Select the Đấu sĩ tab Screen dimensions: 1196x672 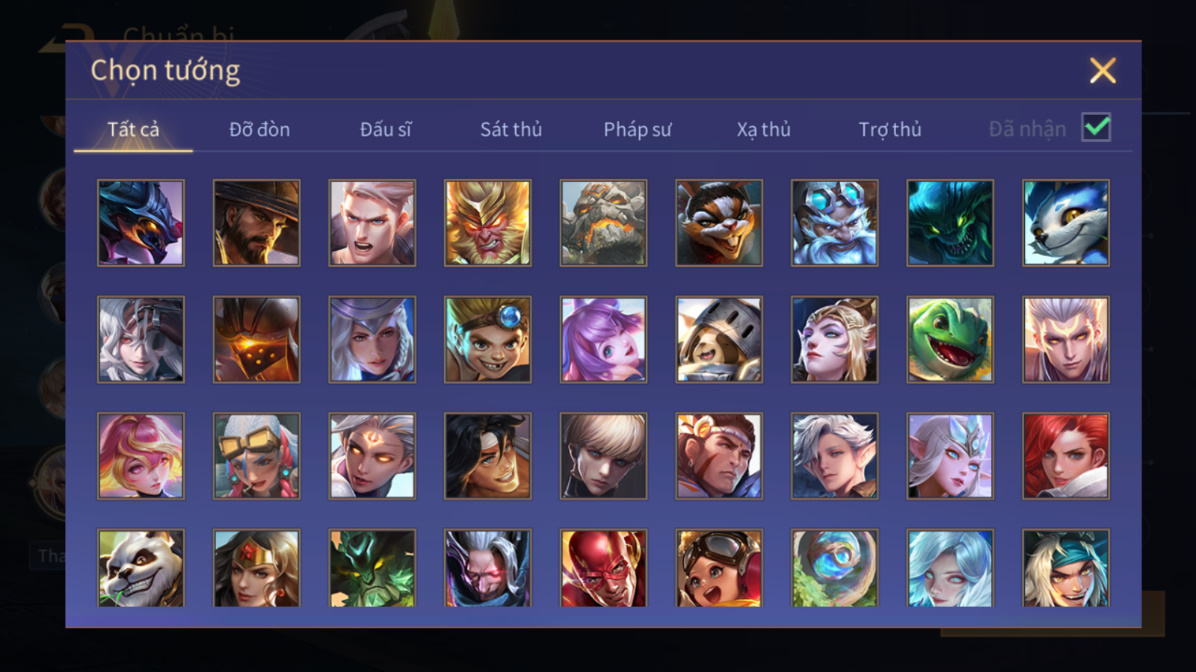(385, 130)
